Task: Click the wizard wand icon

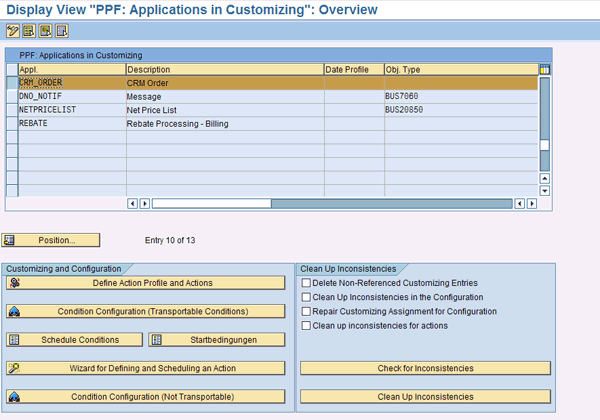Action: tap(13, 368)
